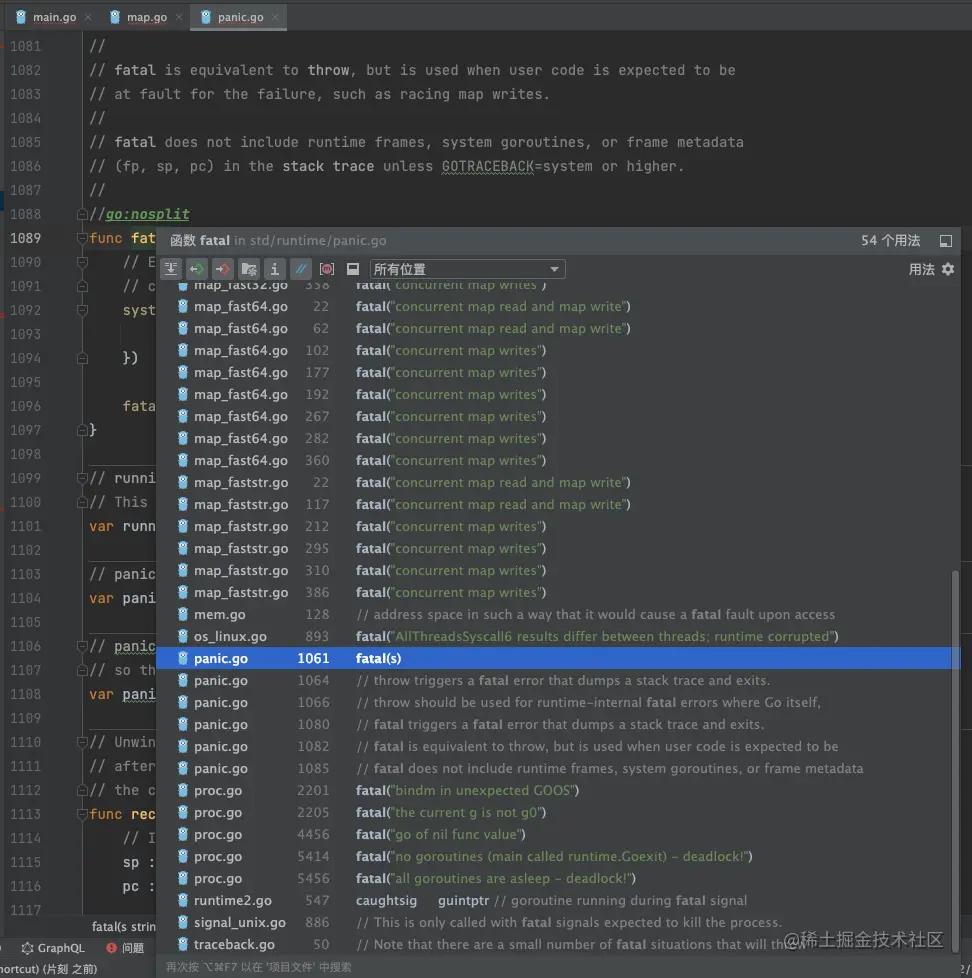Image resolution: width=972 pixels, height=978 pixels.
Task: Select map_fast64.go line 22 usage
Action: pyautogui.click(x=554, y=306)
